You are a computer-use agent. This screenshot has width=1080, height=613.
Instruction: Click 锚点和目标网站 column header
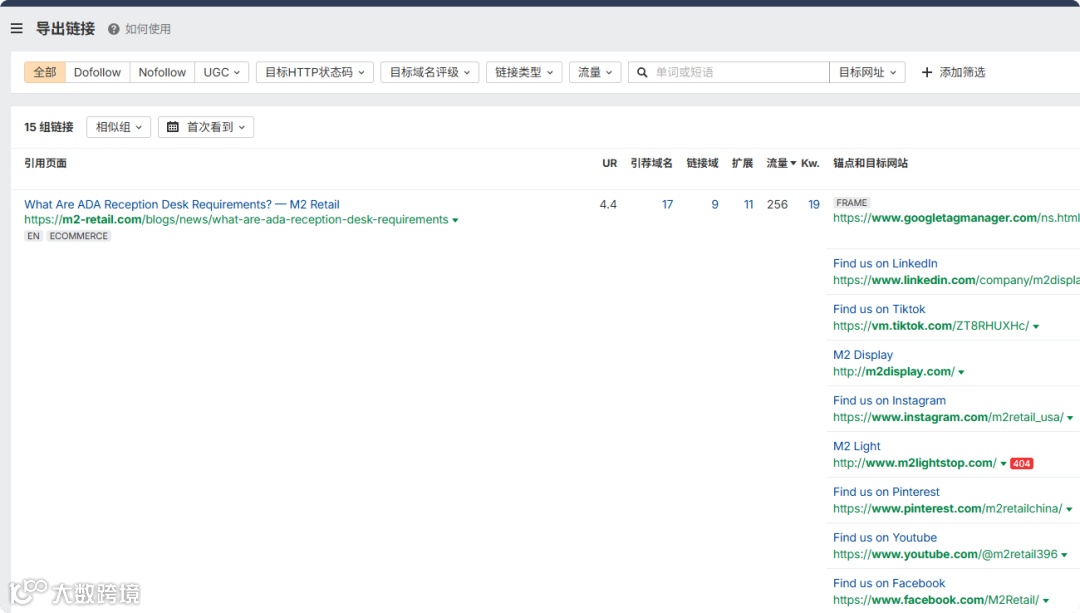[x=871, y=163]
